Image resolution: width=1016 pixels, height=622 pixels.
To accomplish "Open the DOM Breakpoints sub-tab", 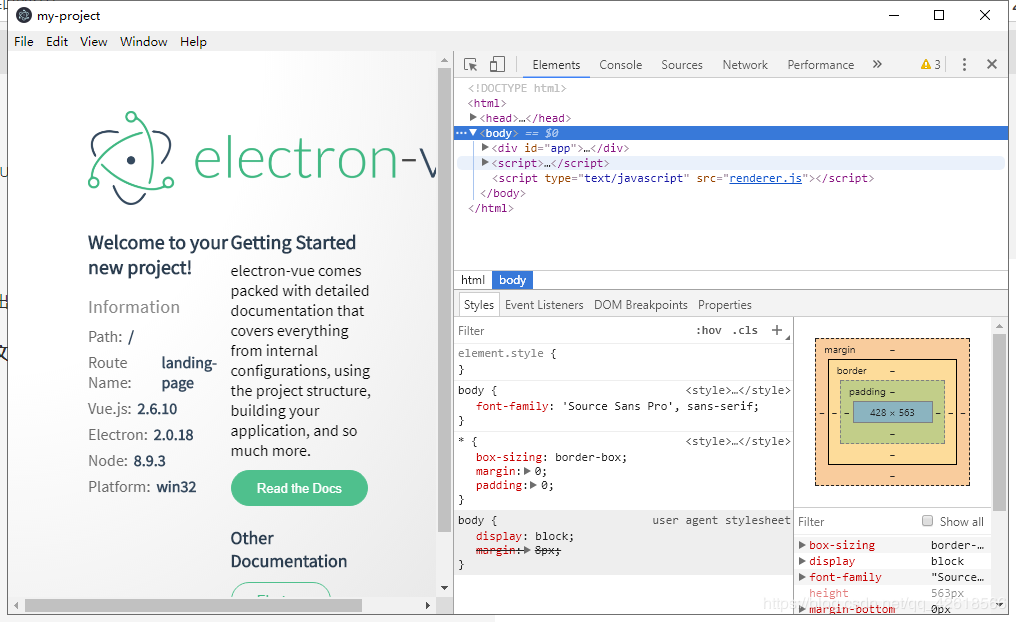I will [640, 305].
